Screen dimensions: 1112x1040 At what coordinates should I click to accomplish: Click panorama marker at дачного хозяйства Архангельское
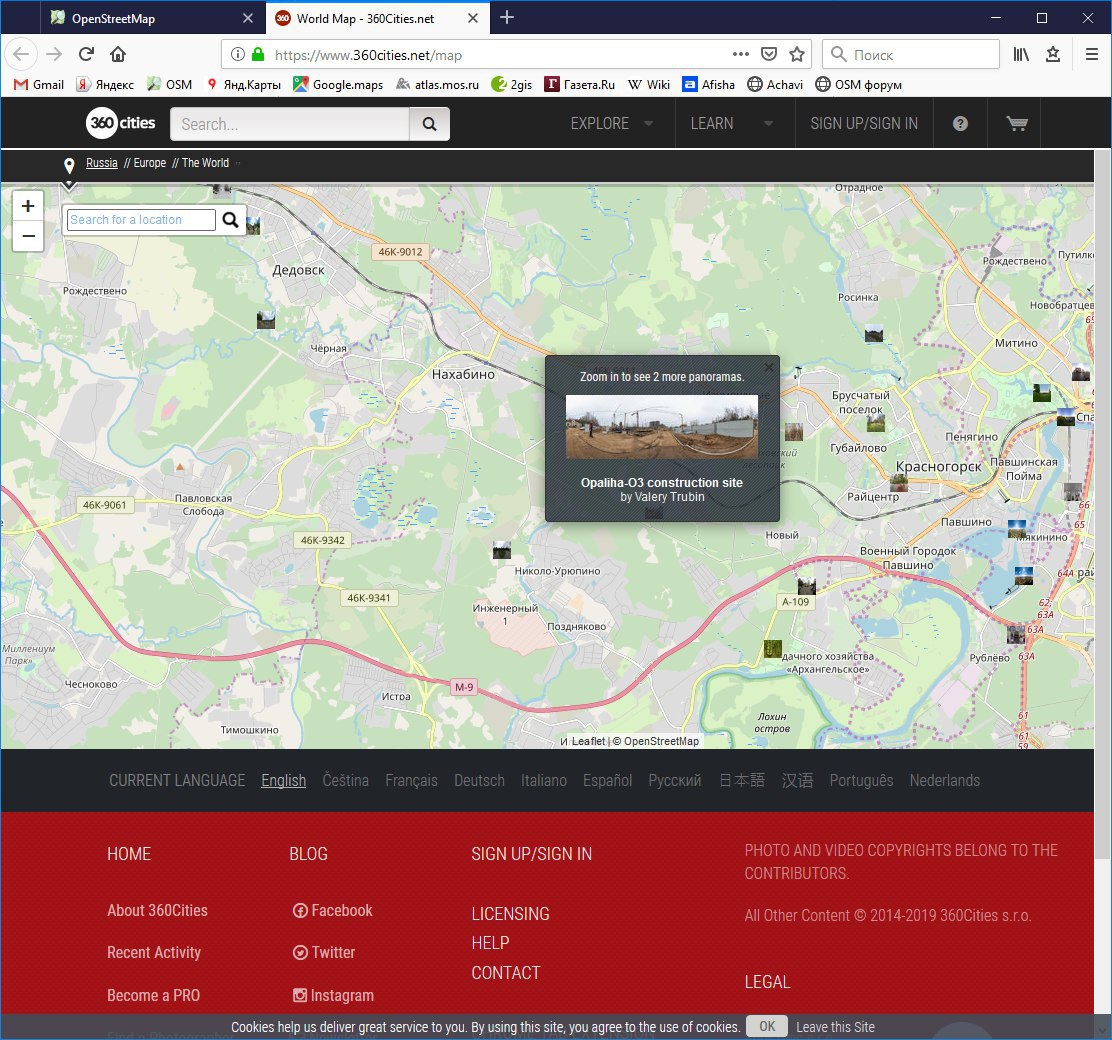pyautogui.click(x=772, y=648)
